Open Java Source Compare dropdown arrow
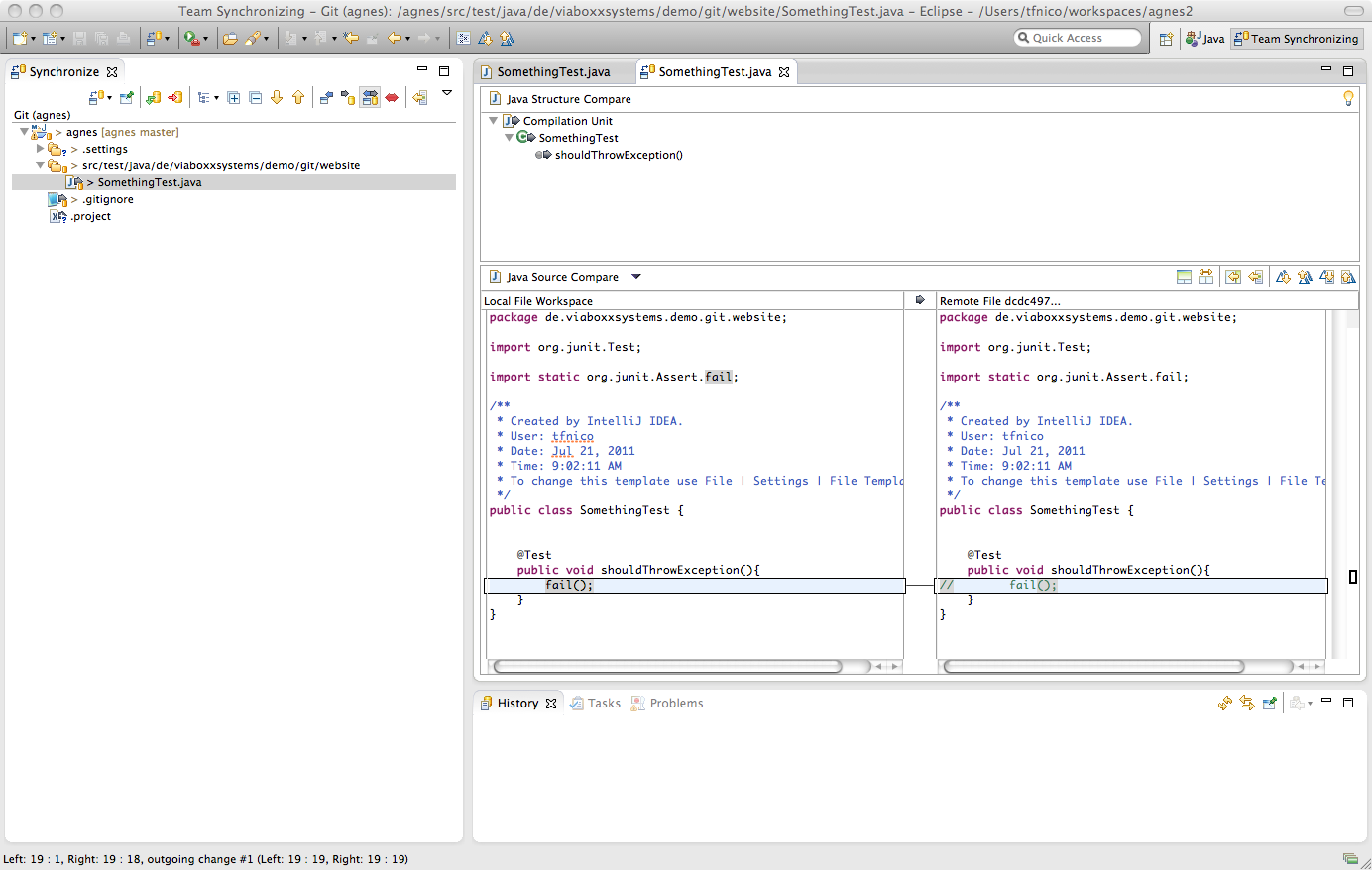1372x870 pixels. 636,277
